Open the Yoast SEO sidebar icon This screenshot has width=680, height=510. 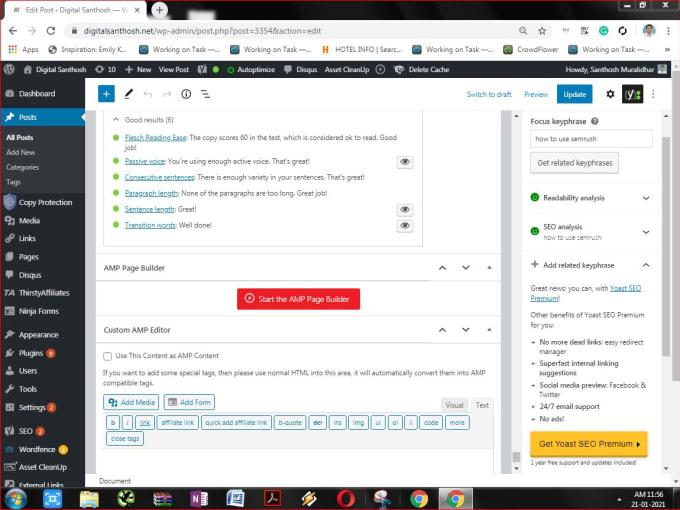coord(632,94)
